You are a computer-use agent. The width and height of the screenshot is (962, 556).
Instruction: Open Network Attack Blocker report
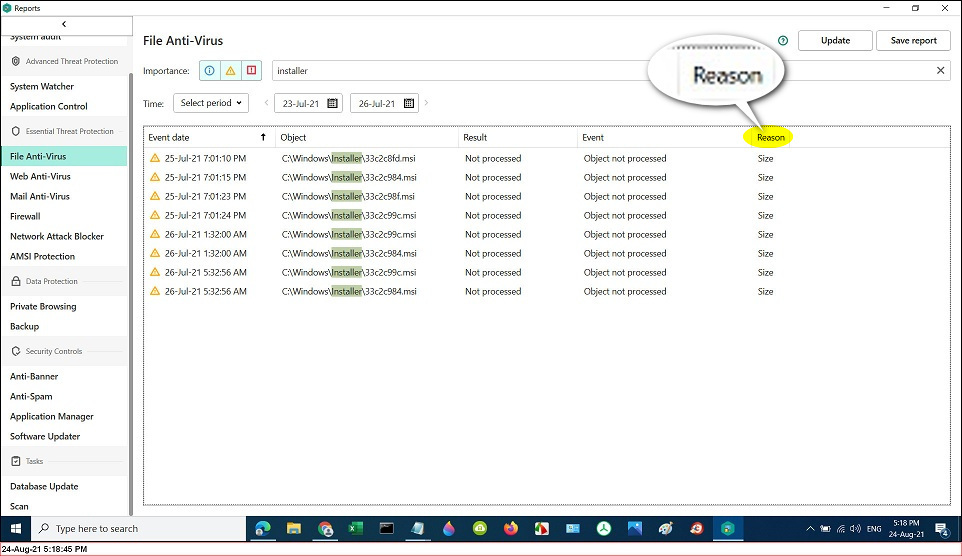click(x=56, y=236)
